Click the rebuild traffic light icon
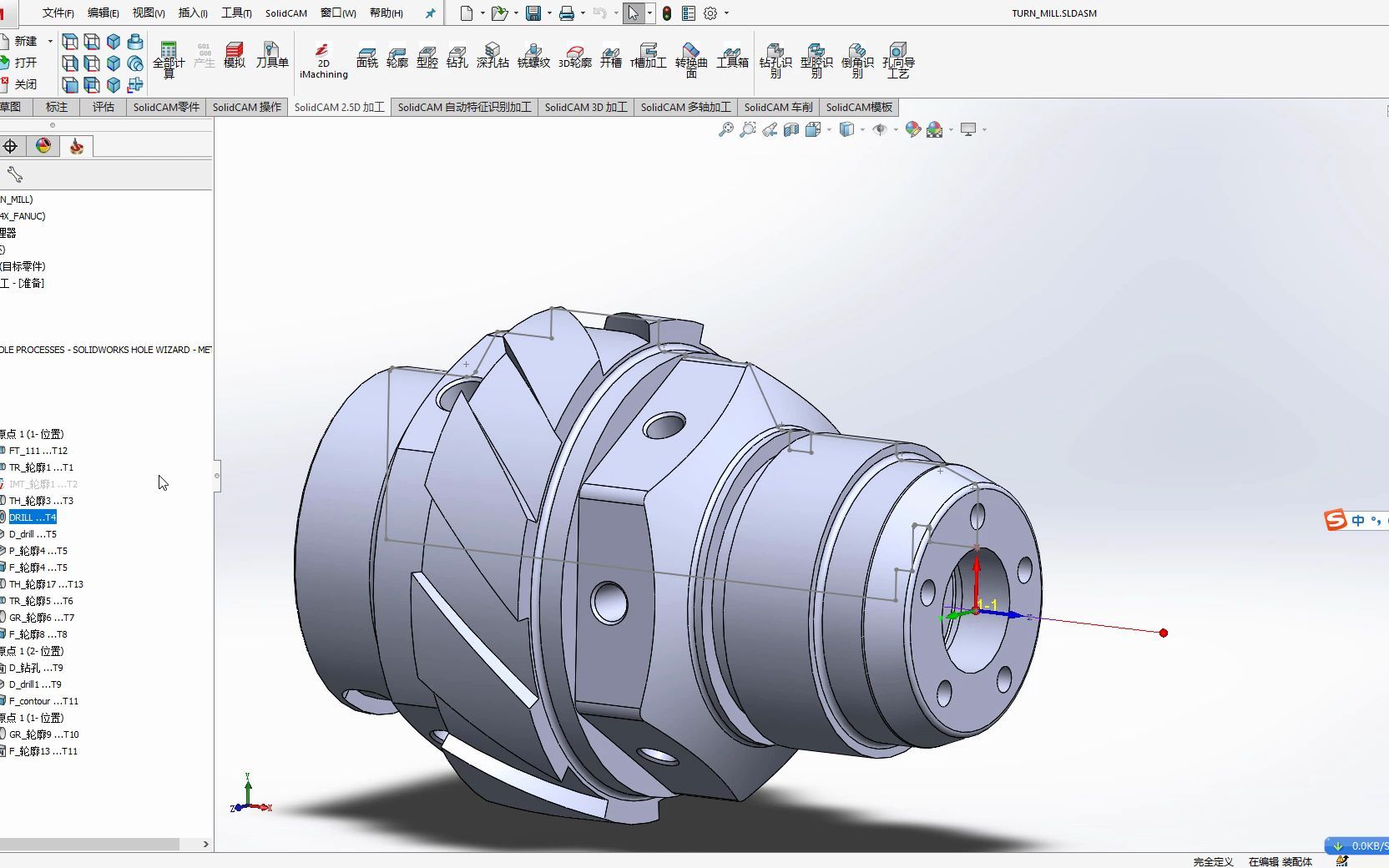Viewport: 1389px width, 868px height. 667,13
